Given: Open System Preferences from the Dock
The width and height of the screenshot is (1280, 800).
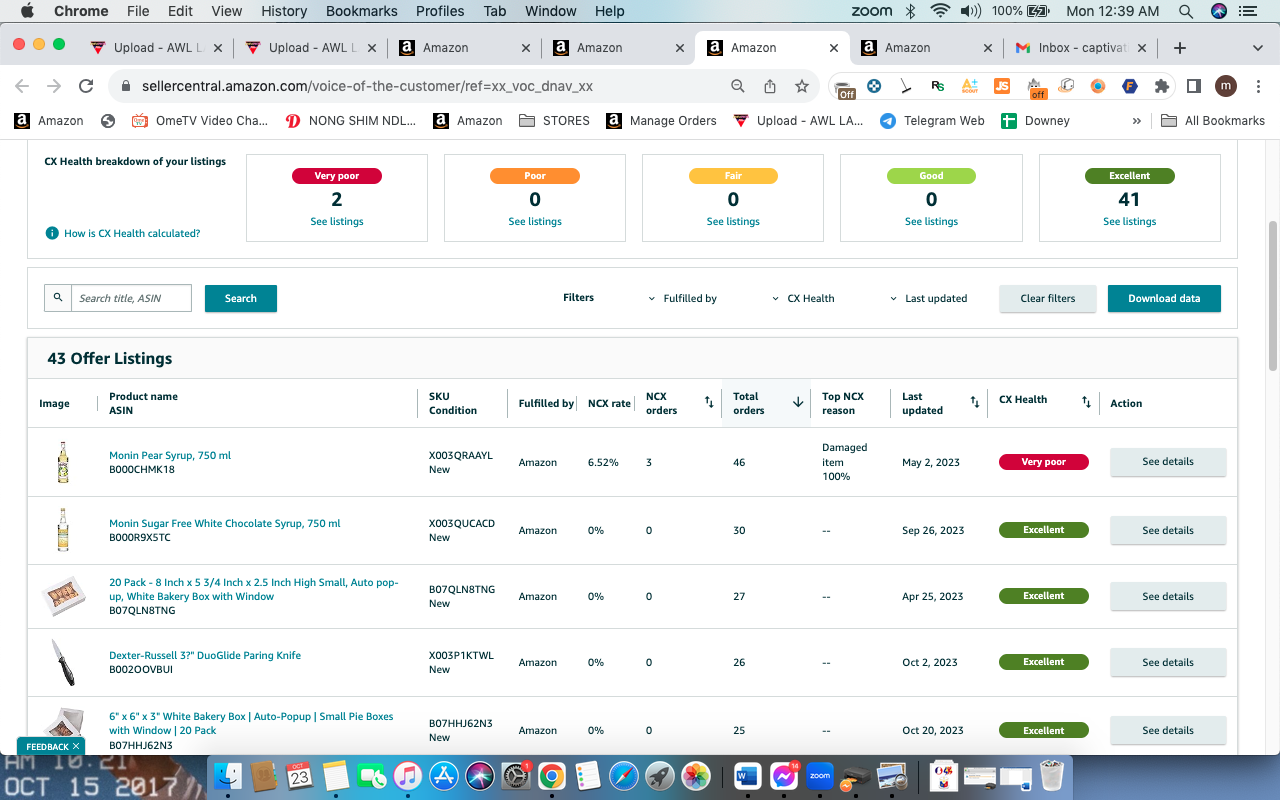Looking at the screenshot, I should (x=515, y=775).
